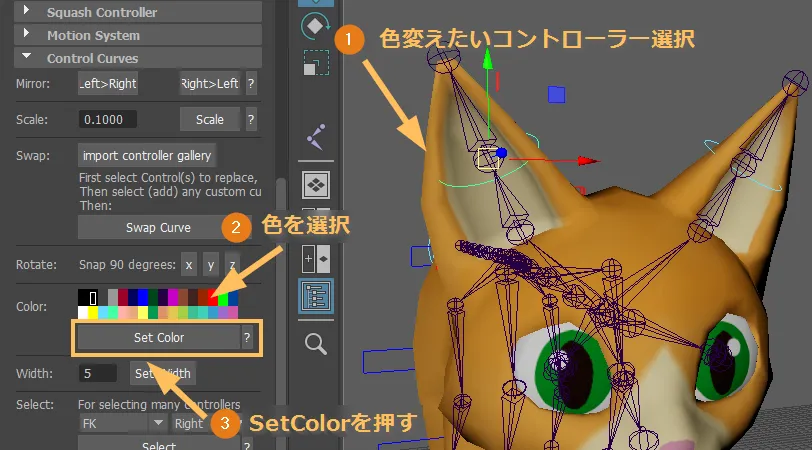
Task: Collapse the Control Curves section
Action: click(x=25, y=58)
